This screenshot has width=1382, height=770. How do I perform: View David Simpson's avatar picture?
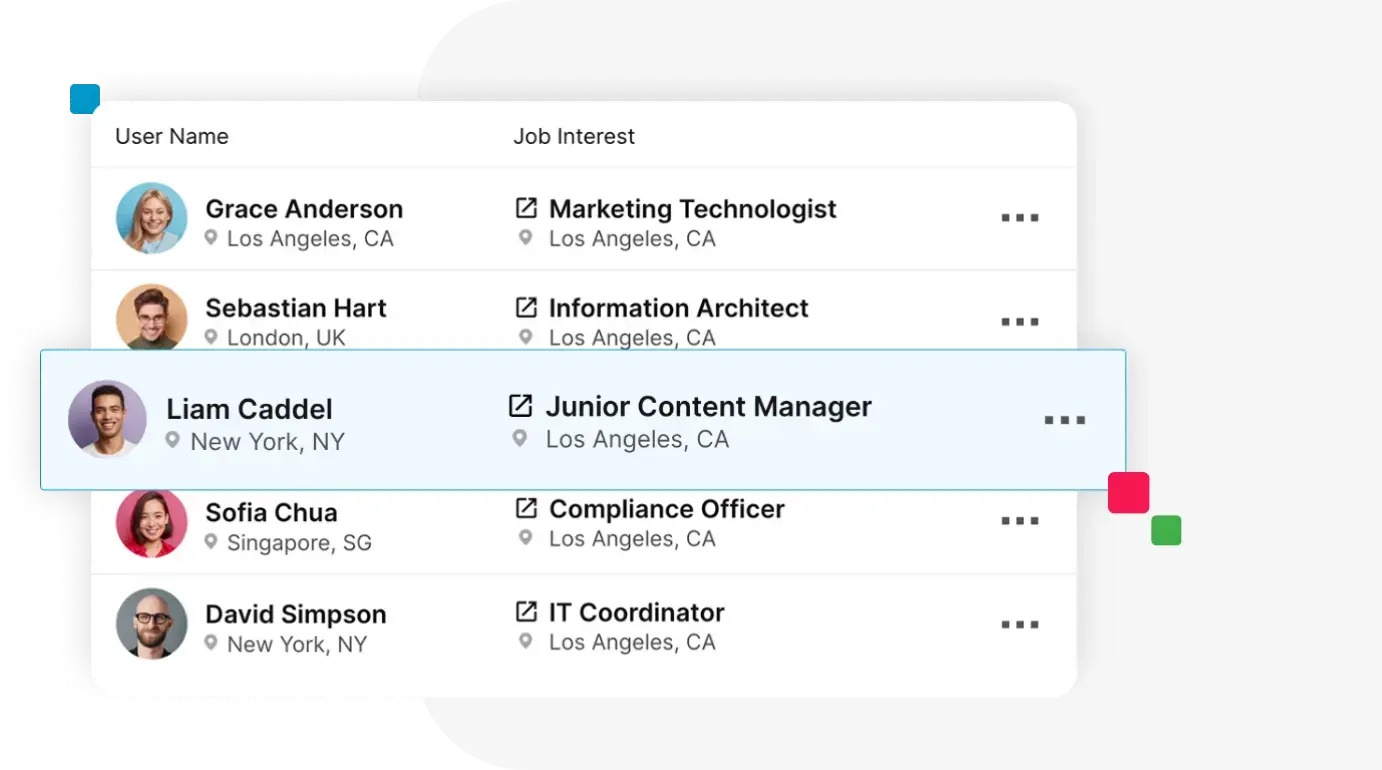coord(152,623)
